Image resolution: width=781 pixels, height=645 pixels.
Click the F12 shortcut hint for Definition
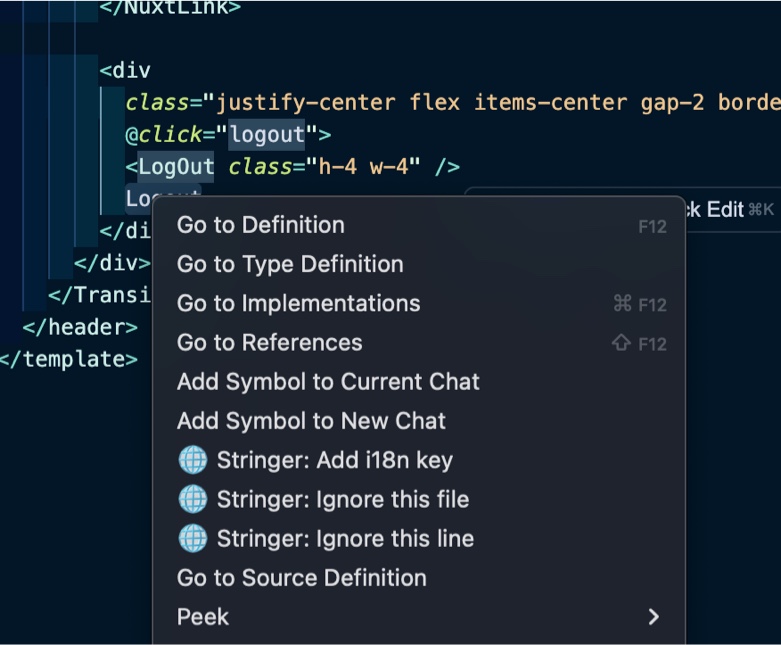click(x=652, y=227)
